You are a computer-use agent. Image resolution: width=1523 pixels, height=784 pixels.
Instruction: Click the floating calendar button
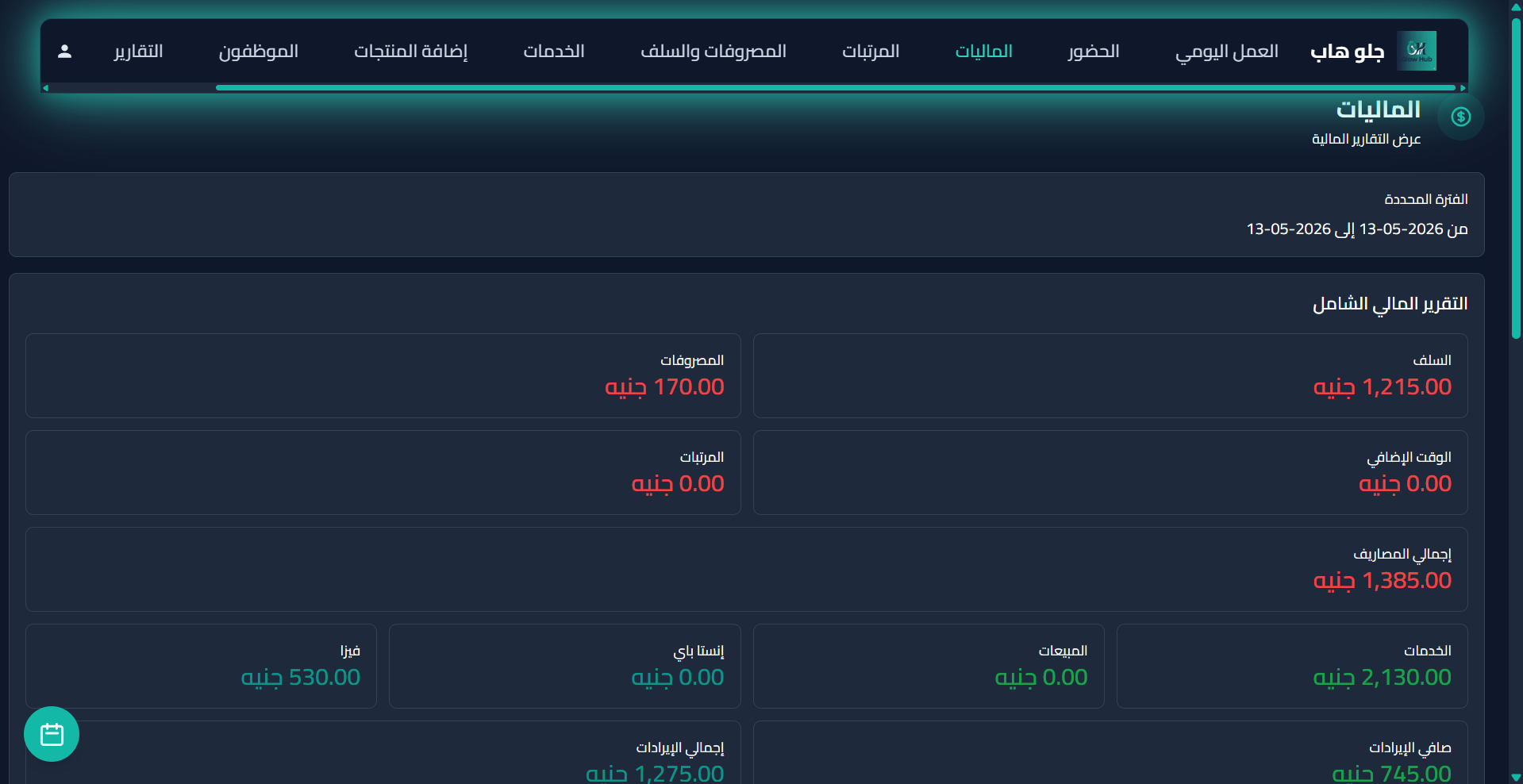coord(52,734)
